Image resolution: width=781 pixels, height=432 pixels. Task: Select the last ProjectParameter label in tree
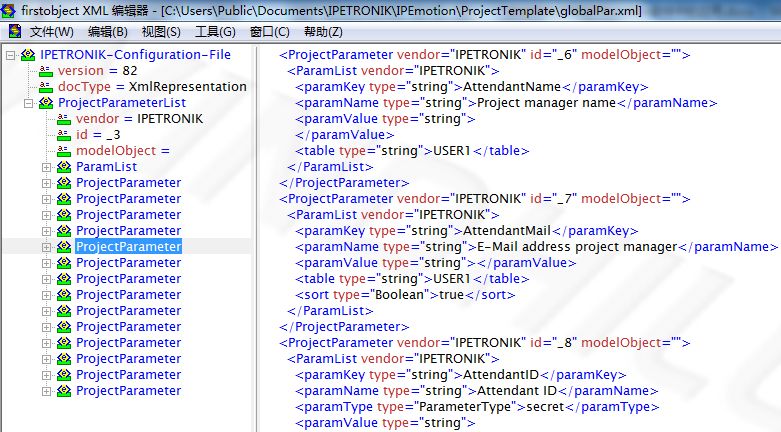coord(129,391)
